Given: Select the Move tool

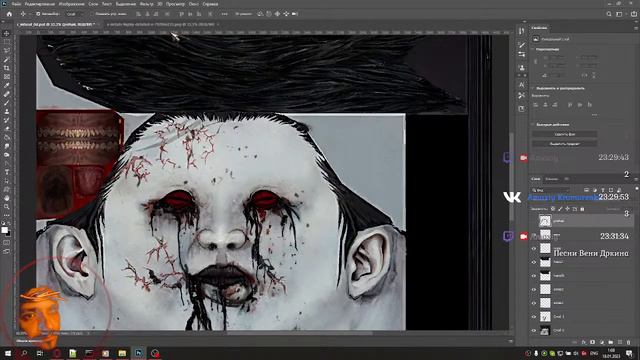Looking at the screenshot, I should 7,33.
